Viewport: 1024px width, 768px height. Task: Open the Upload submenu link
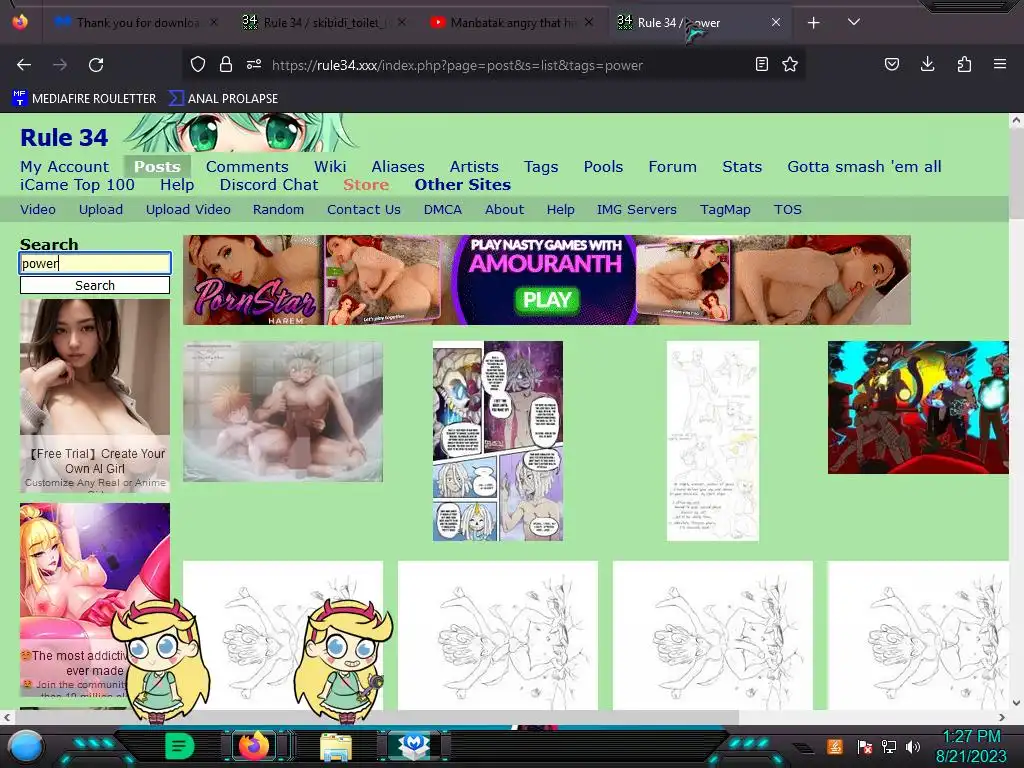pyautogui.click(x=101, y=210)
